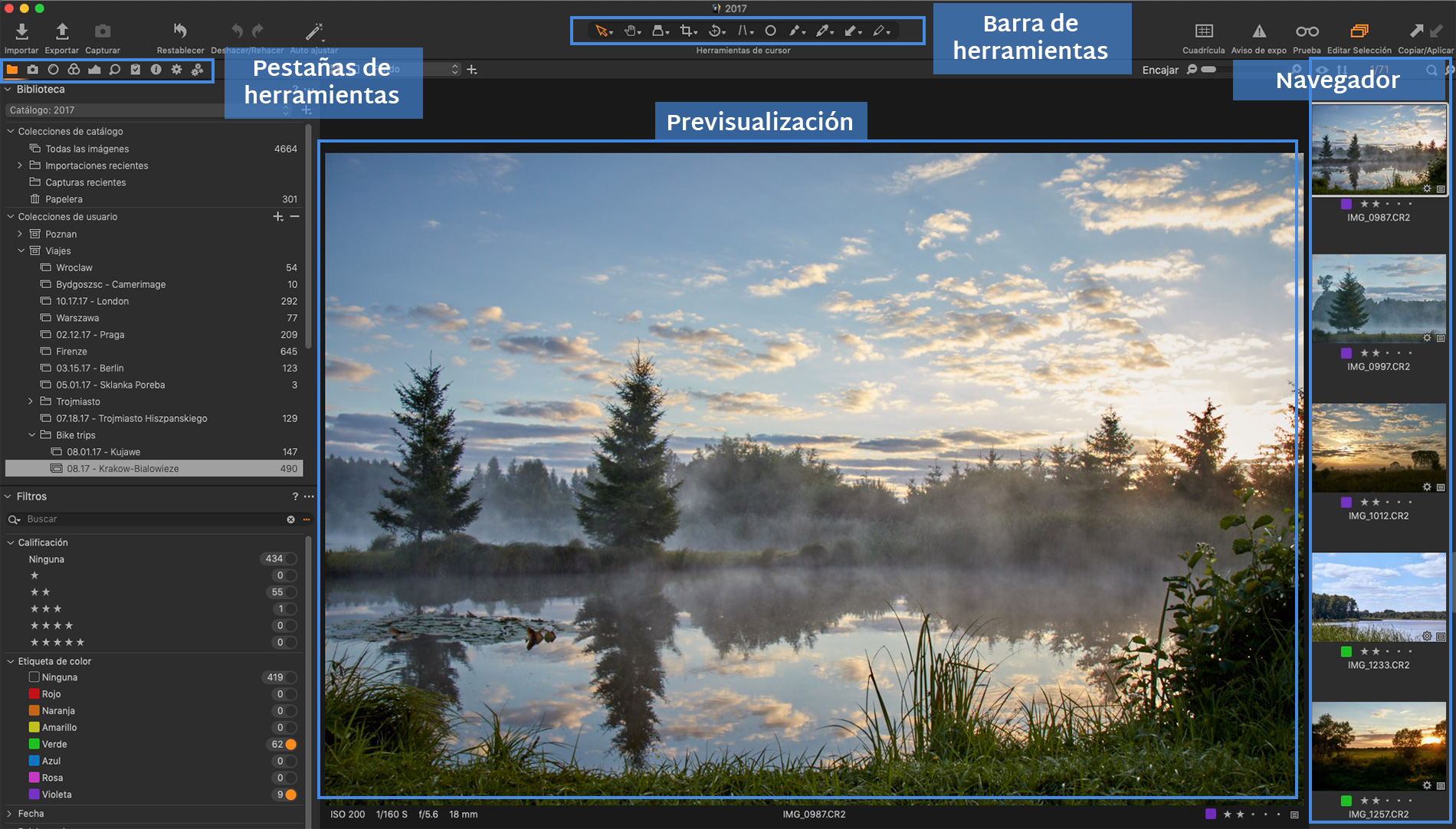
Task: Click Encajar fit zoom button
Action: [x=1160, y=70]
